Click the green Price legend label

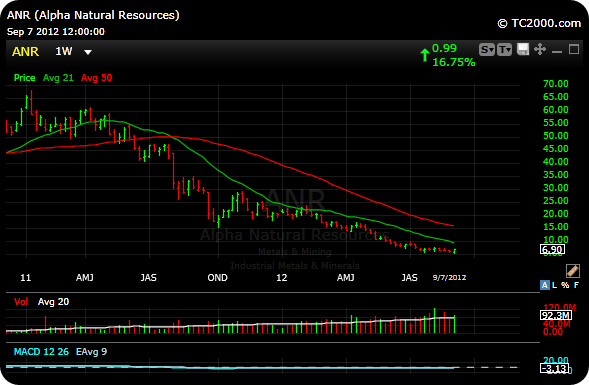click(x=24, y=78)
